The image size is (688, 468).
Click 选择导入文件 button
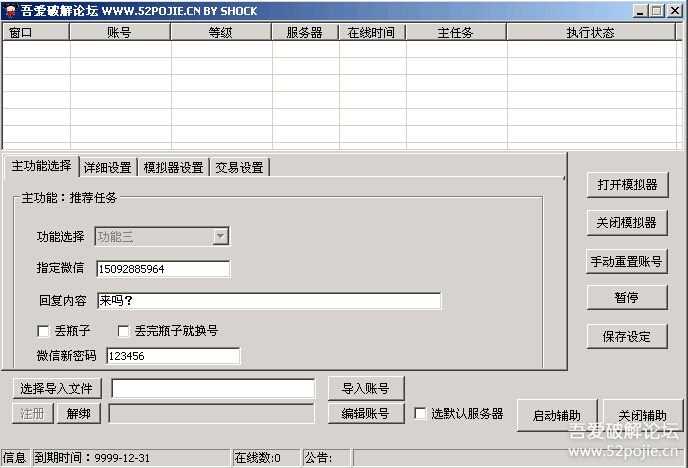point(57,388)
